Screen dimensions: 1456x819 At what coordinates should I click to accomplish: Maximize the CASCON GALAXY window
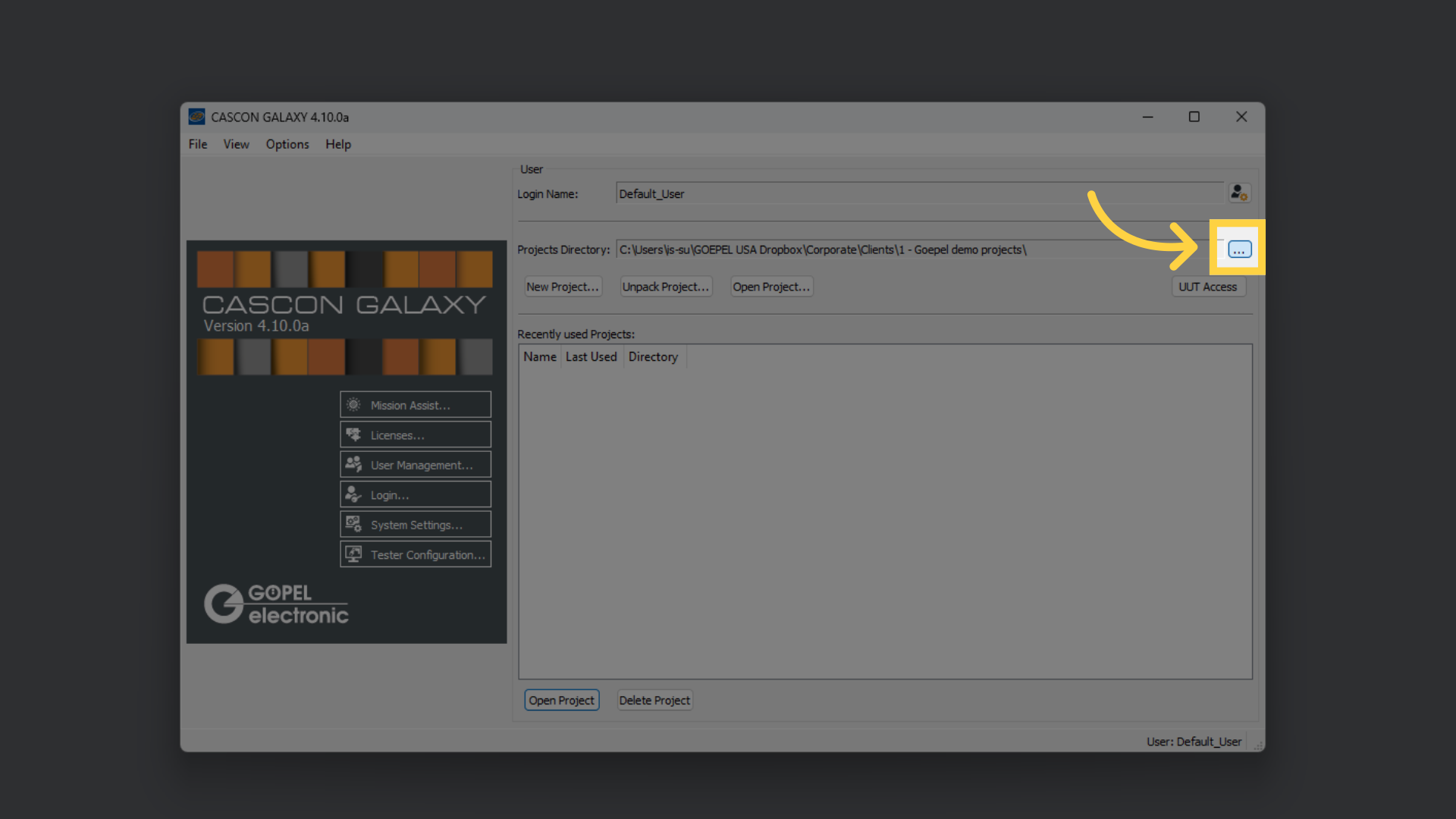pos(1194,117)
